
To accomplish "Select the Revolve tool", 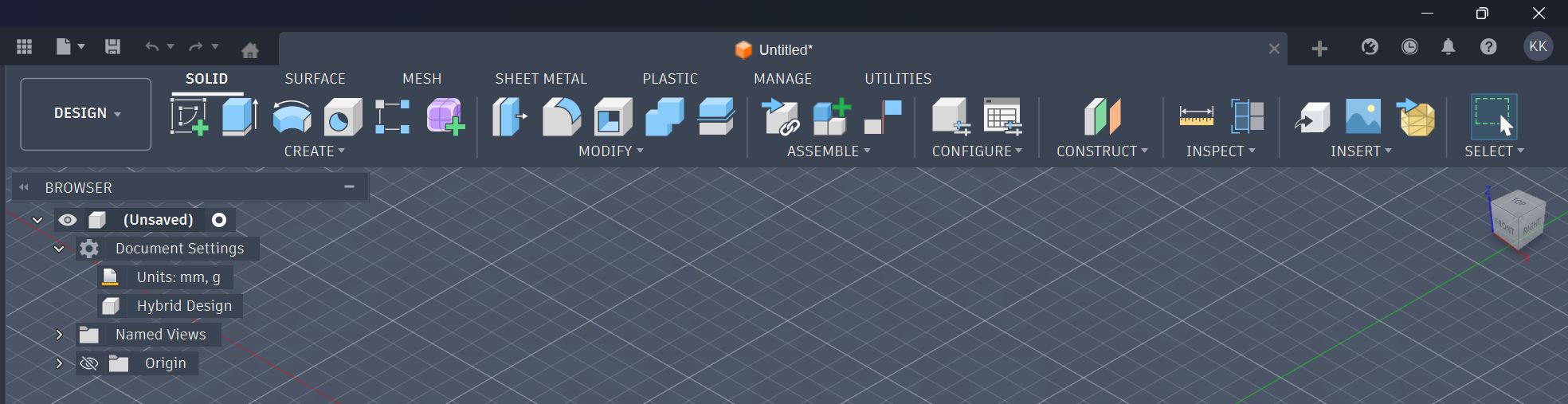I will 292,117.
